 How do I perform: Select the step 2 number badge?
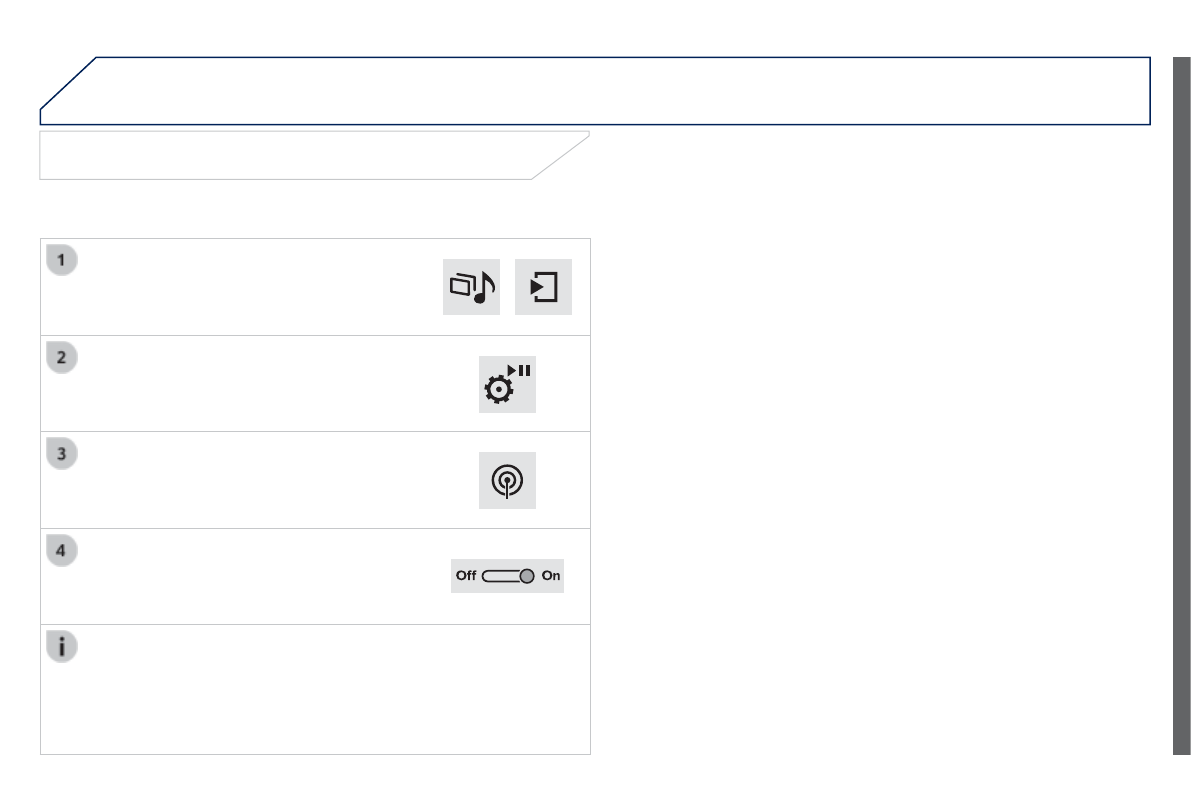[63, 357]
